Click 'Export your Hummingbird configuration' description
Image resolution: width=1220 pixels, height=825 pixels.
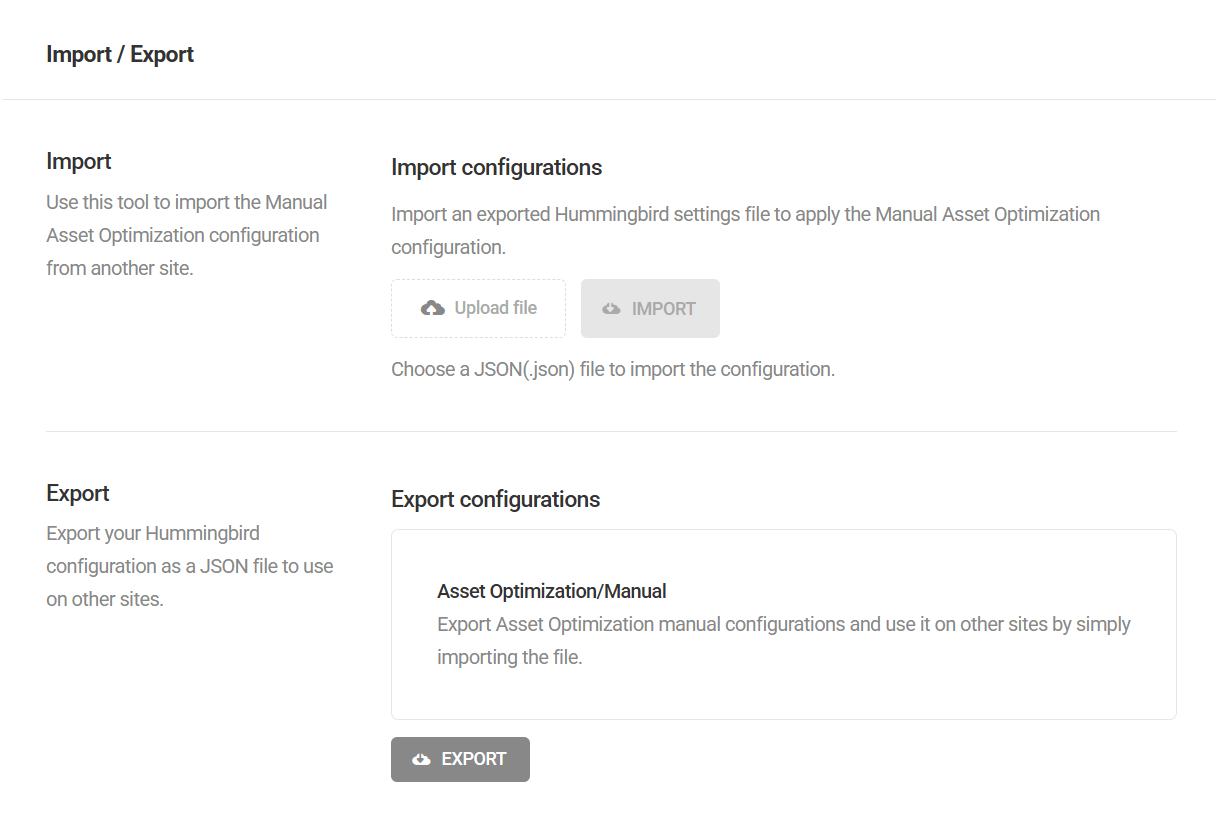pos(190,566)
